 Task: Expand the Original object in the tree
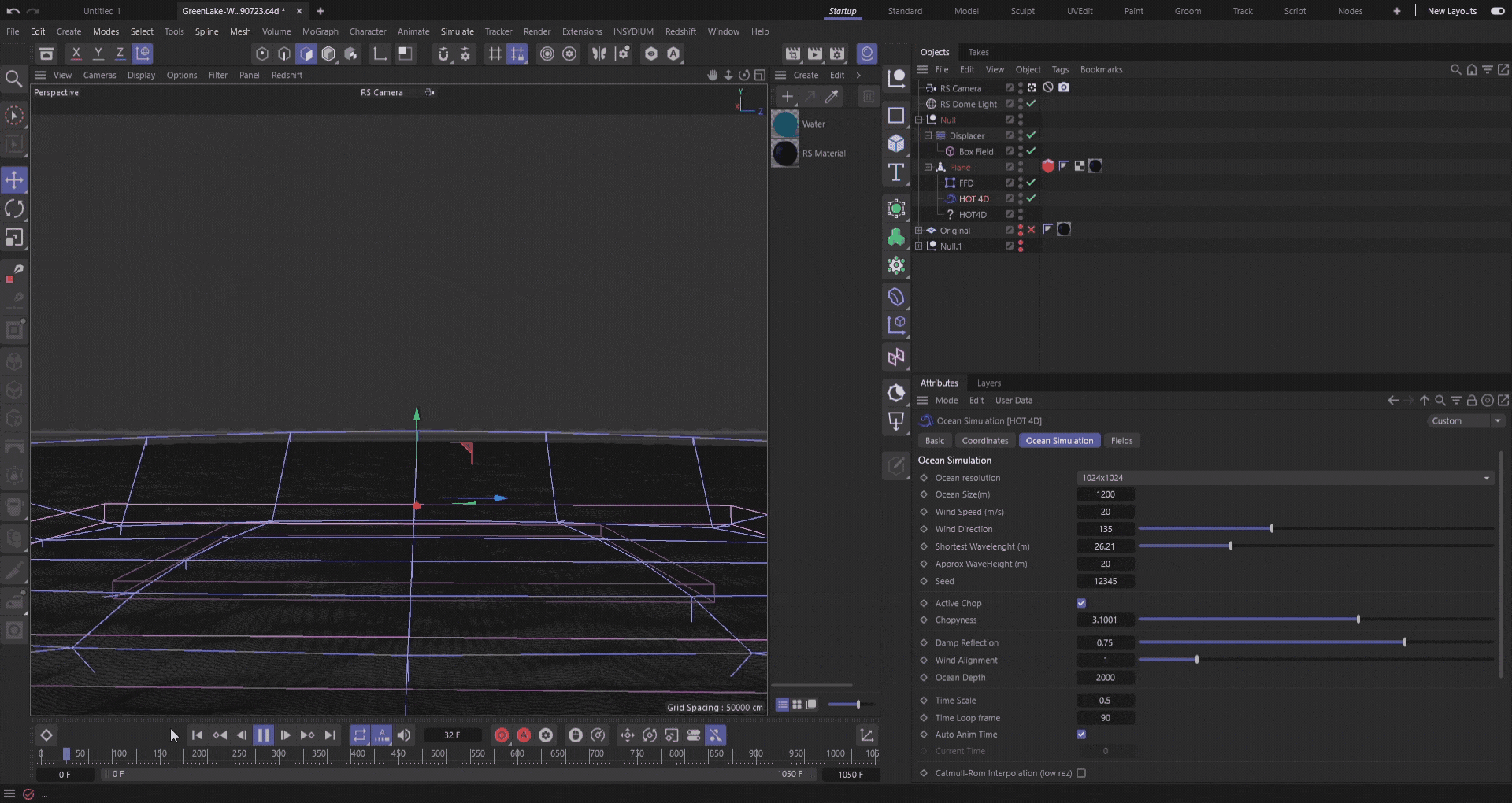[x=918, y=231]
